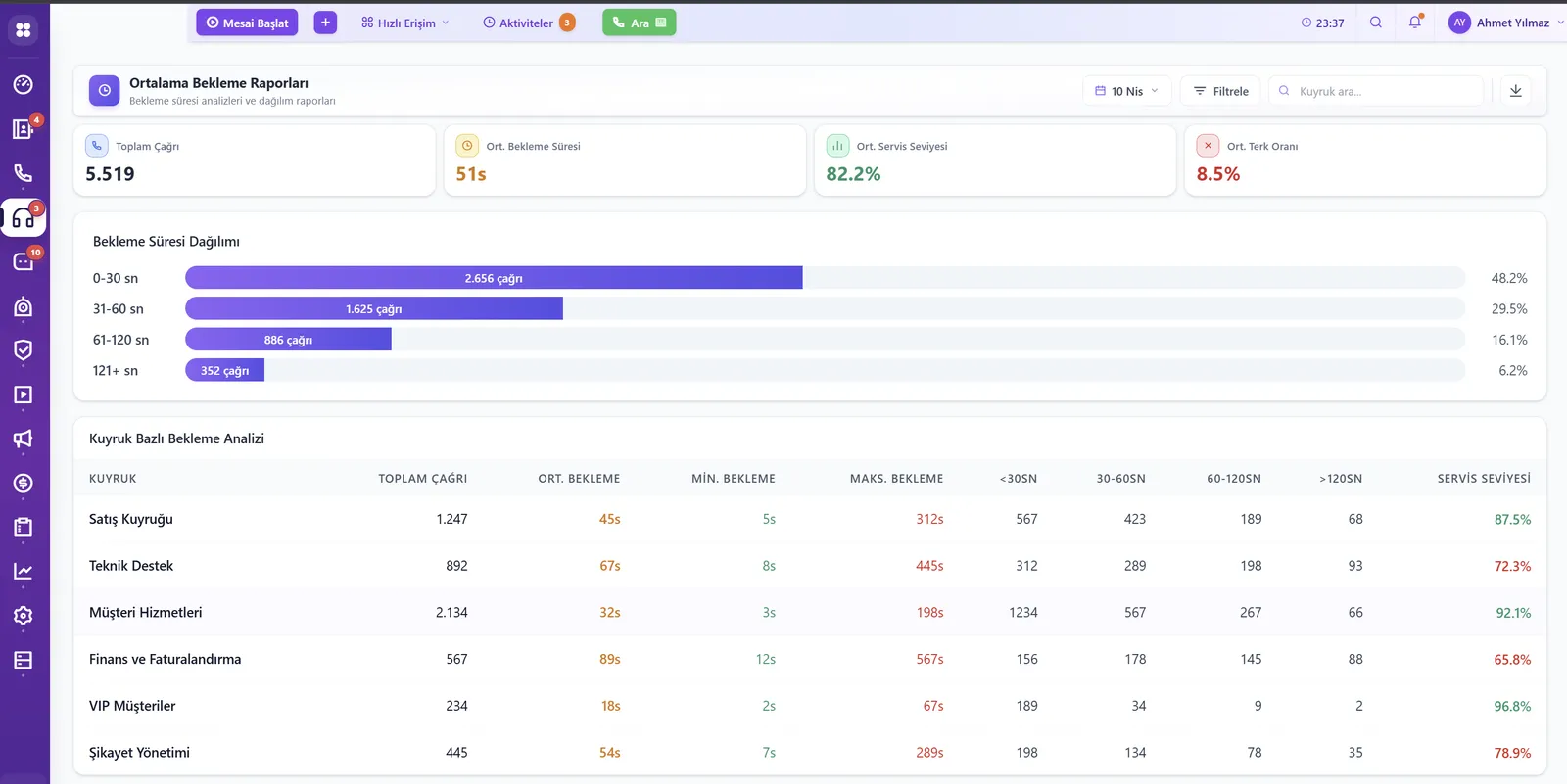Screen dimensions: 1567x784
Task: Click the headset icon with badge
Action: (x=24, y=218)
